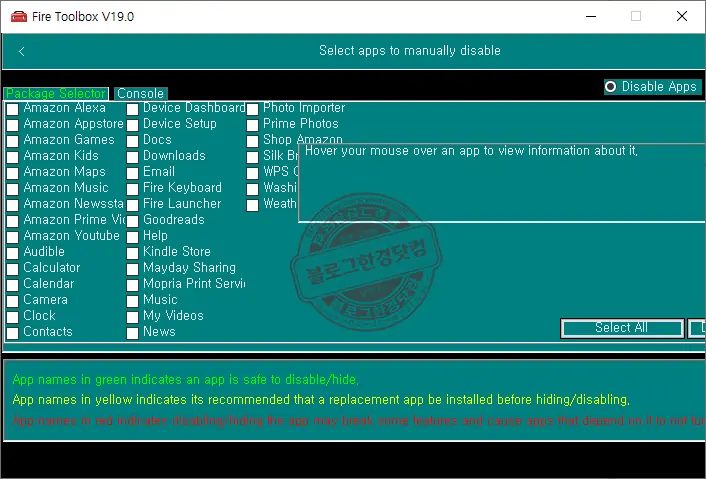Tick the Amazon Prime Video checkbox

[13, 221]
